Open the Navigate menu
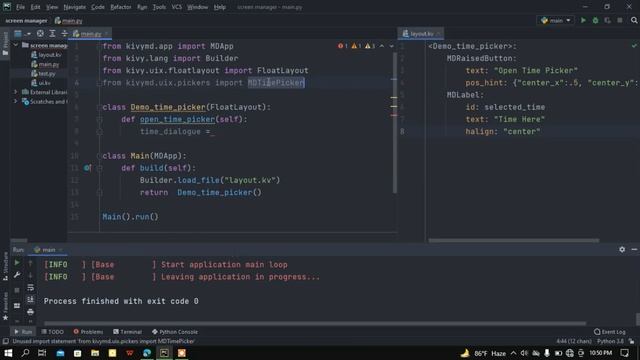Viewport: 640px width, 360px height. [75, 7]
